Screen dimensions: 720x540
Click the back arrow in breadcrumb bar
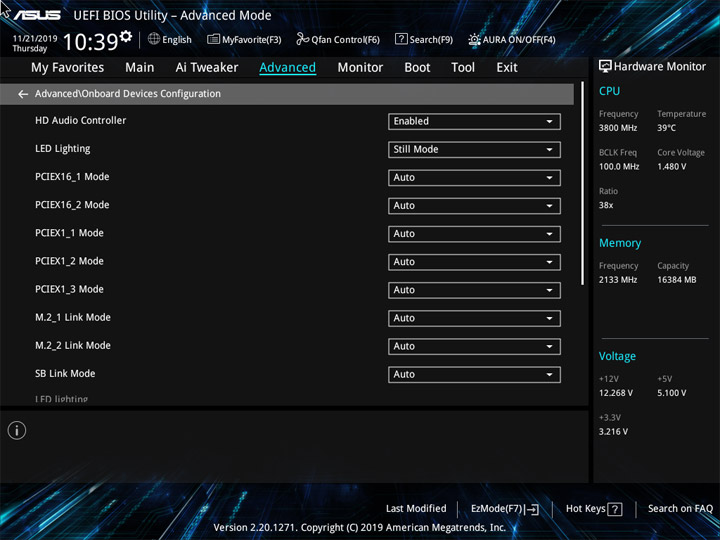23,94
